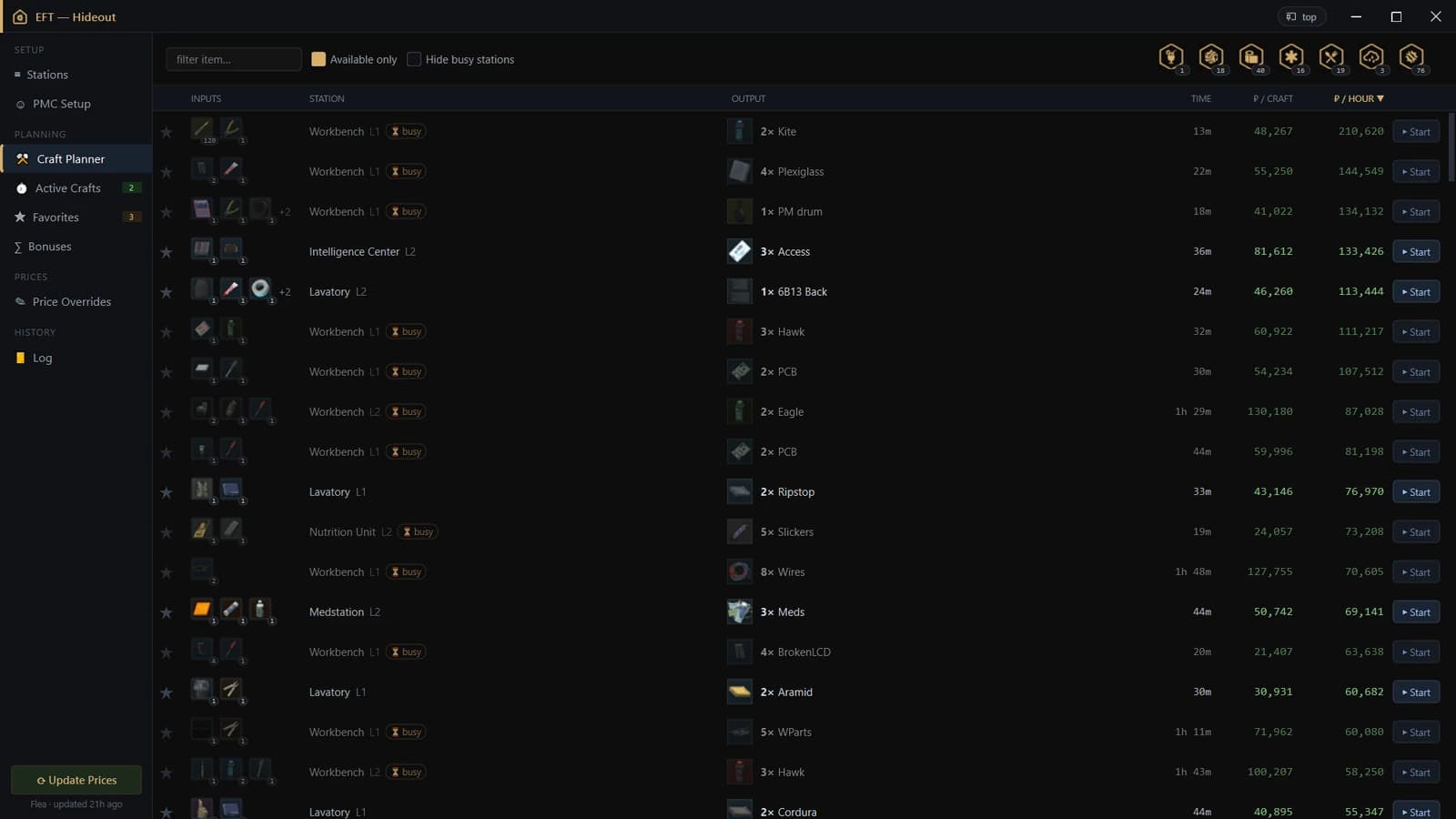The image size is (1456, 819).
Task: Click the 133,426 profit per hour value
Action: point(1360,251)
